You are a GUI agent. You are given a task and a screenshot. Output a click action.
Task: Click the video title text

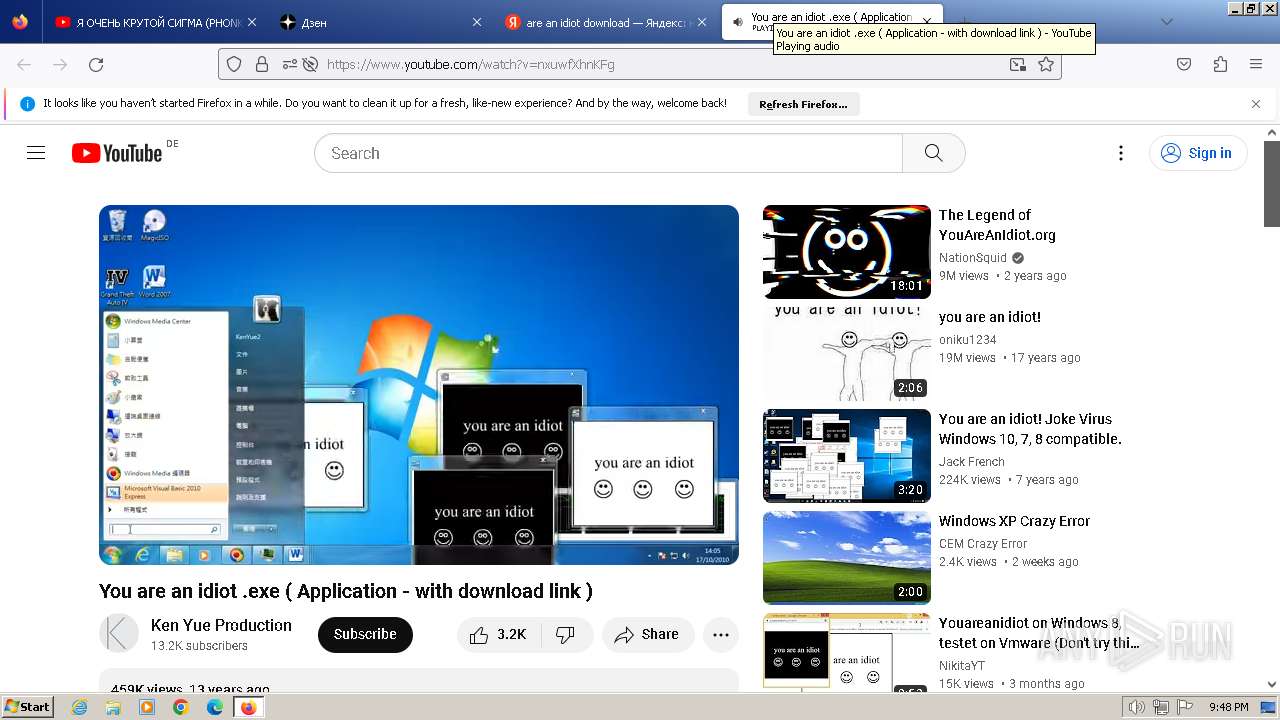(346, 591)
